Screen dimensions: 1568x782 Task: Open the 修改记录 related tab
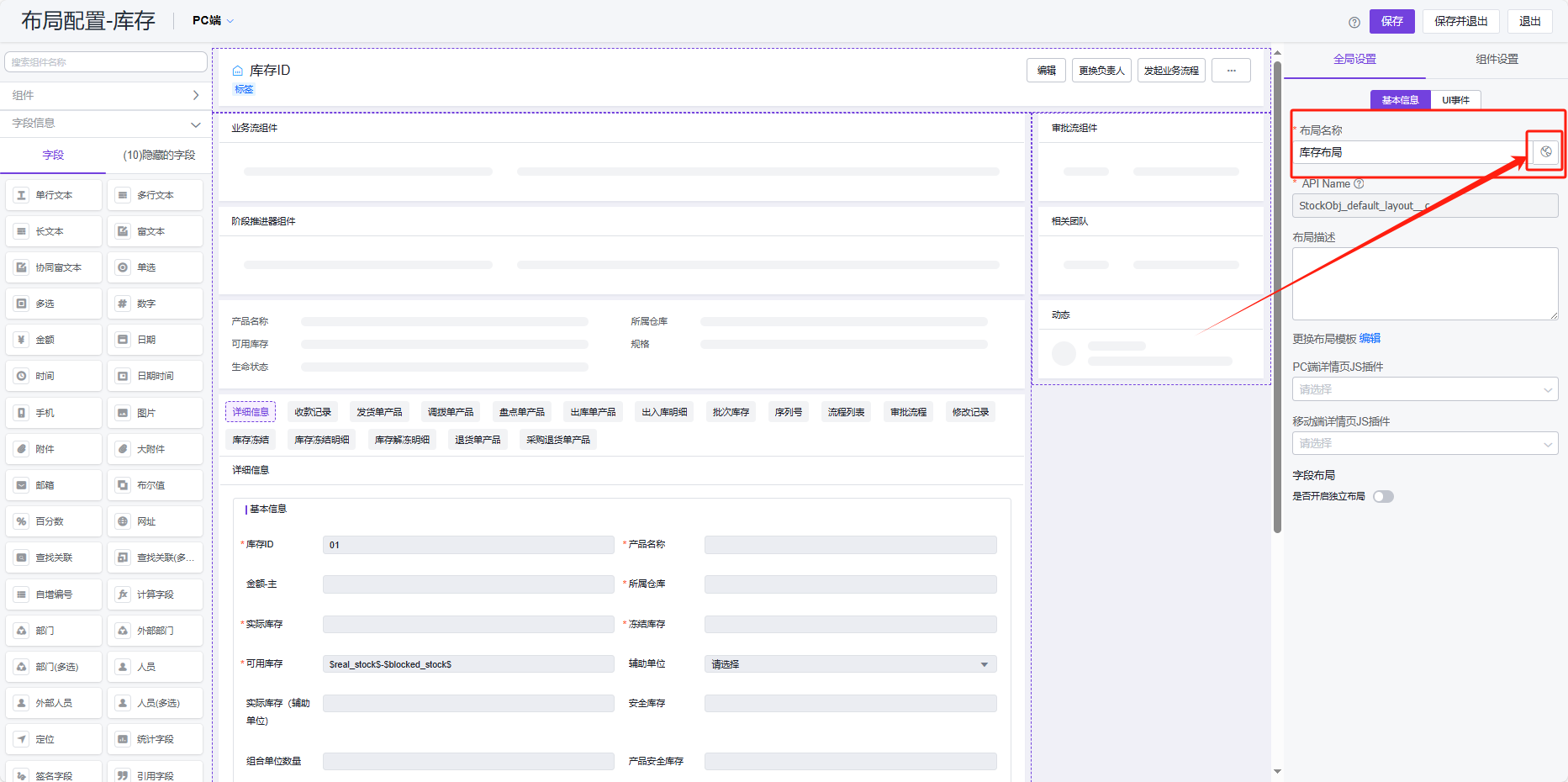pos(970,412)
